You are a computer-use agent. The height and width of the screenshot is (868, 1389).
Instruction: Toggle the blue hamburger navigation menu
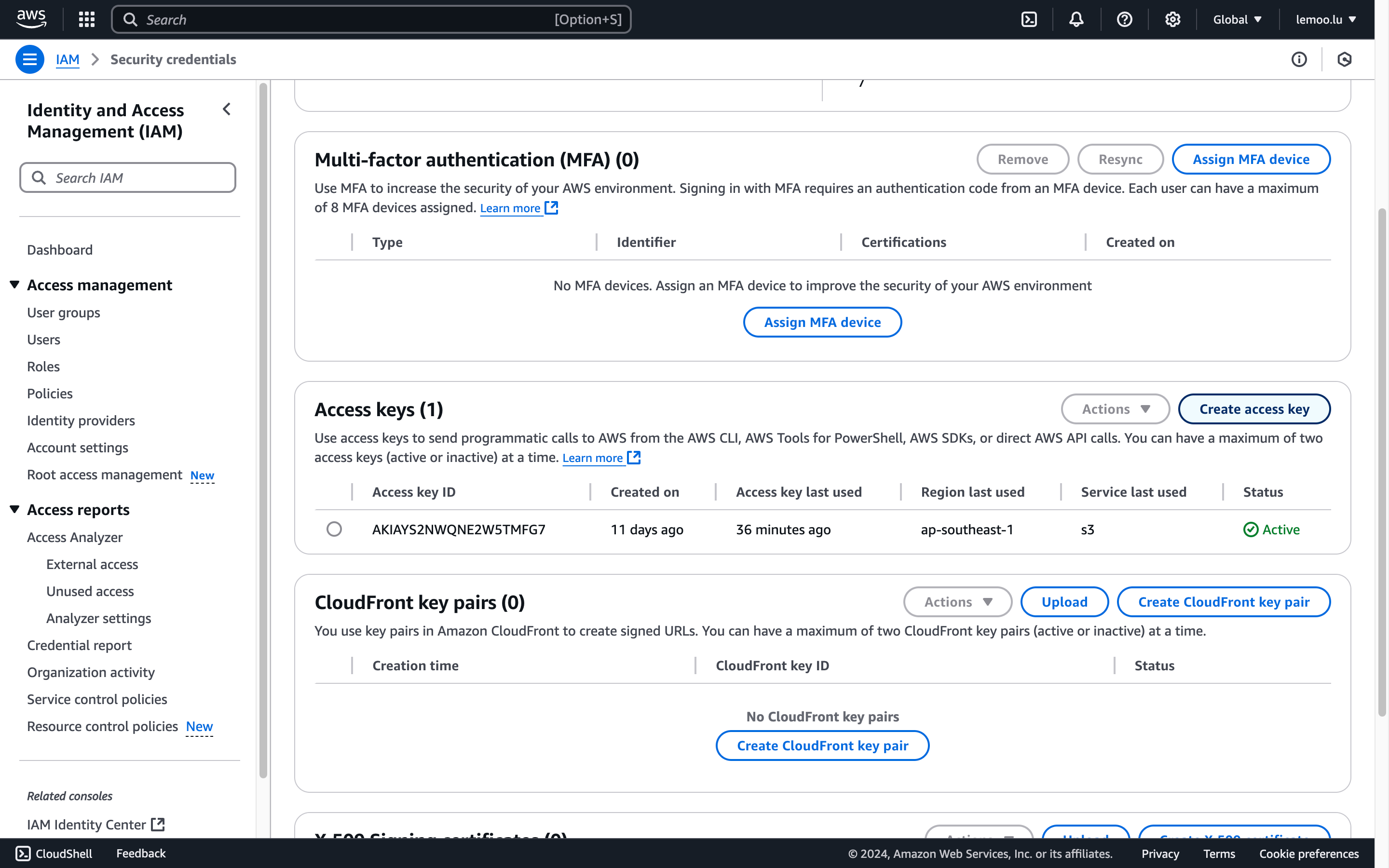(x=30, y=59)
